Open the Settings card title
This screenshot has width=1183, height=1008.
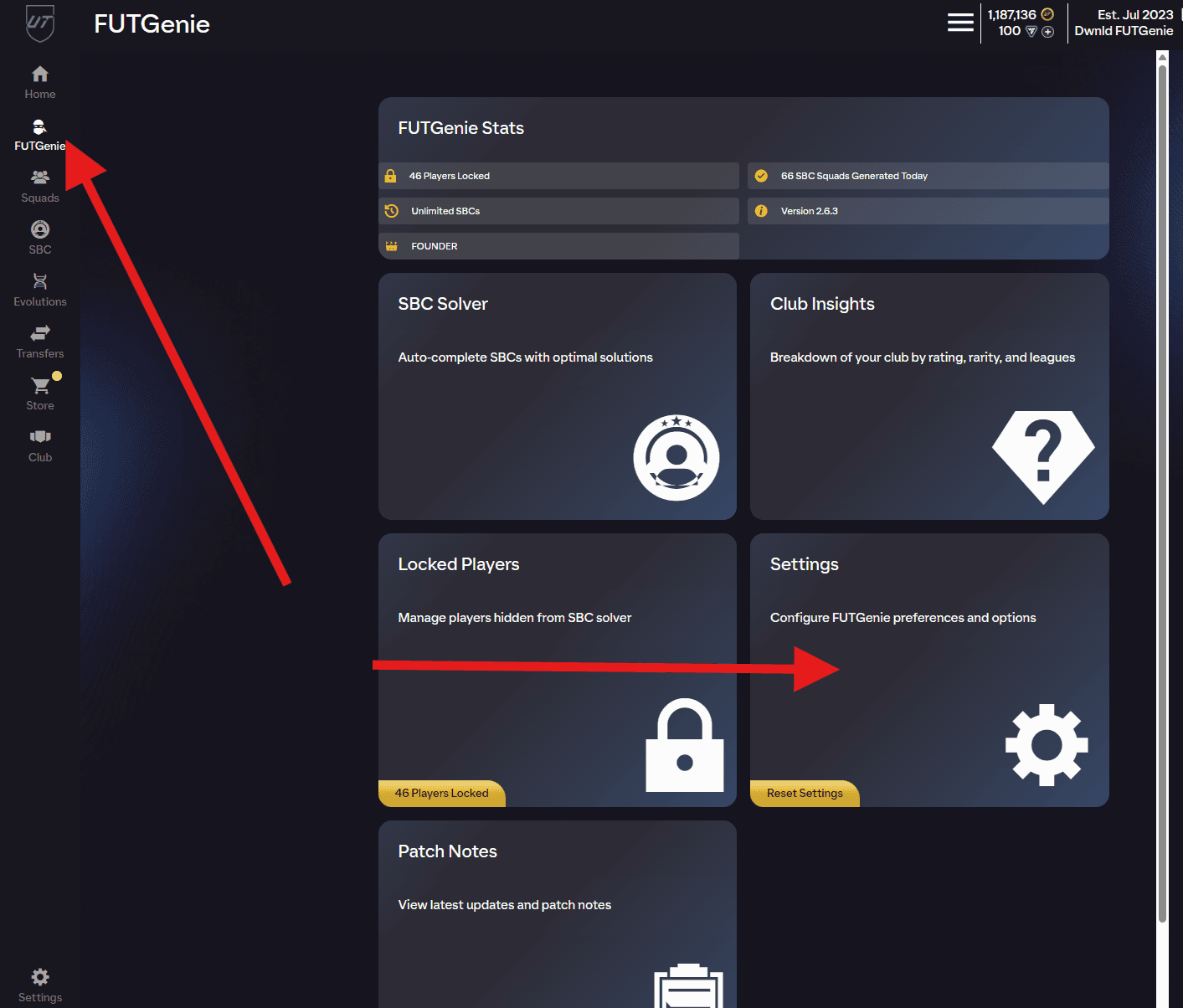tap(805, 564)
